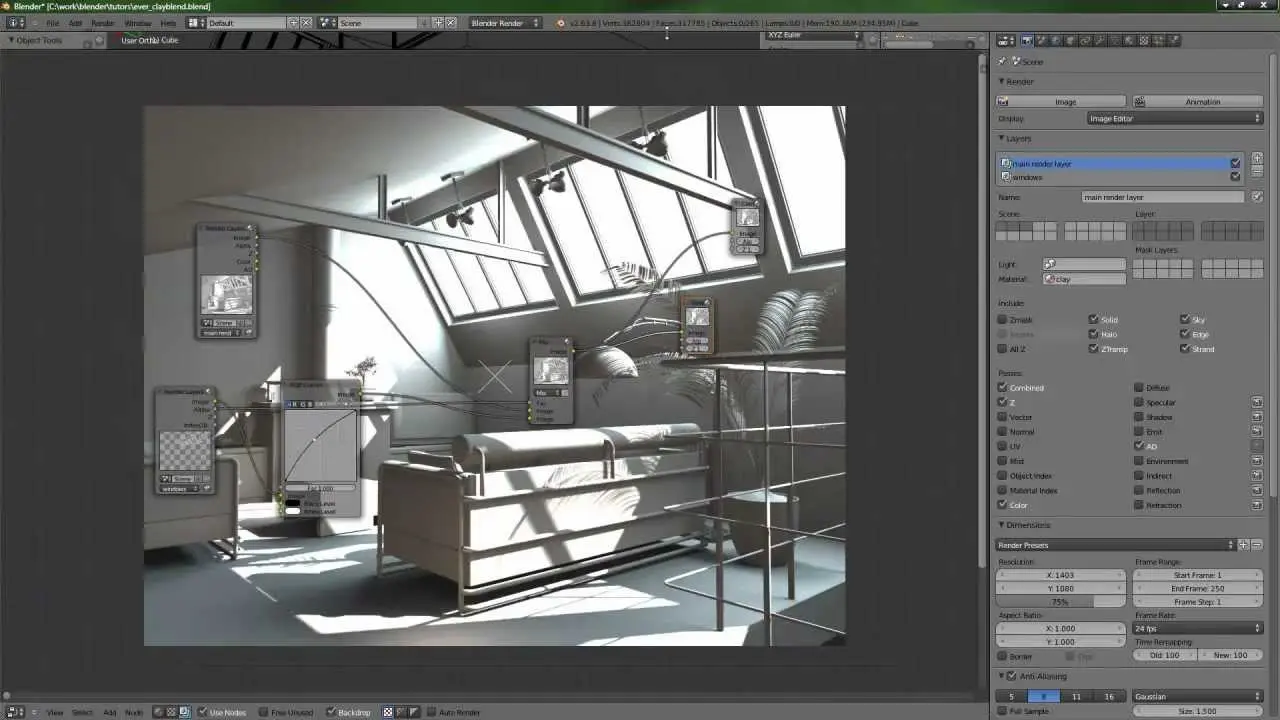Open the 24 fps frame rate dropdown
The width and height of the screenshot is (1280, 720).
coord(1198,628)
